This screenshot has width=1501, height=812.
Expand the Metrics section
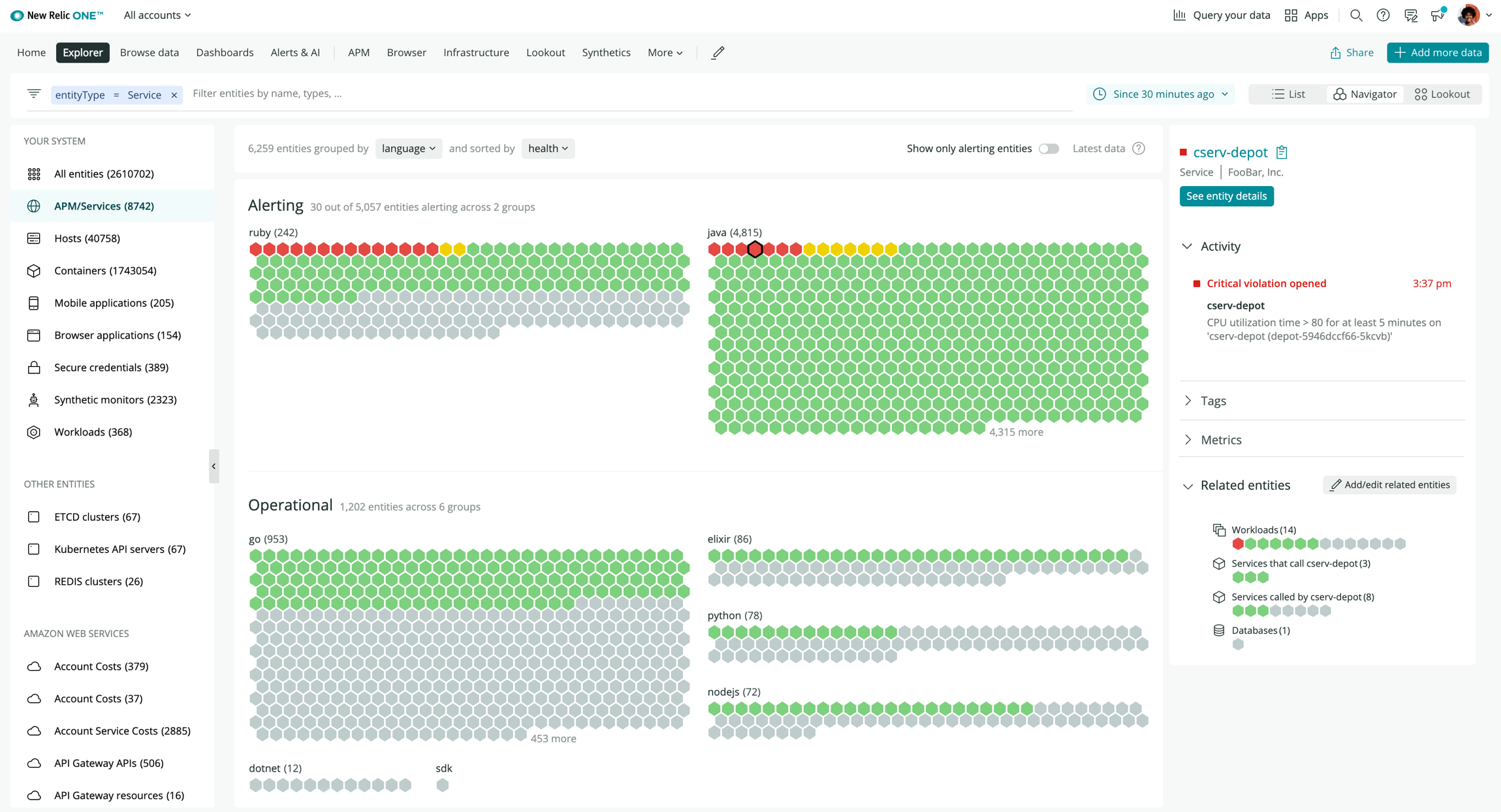[1188, 439]
